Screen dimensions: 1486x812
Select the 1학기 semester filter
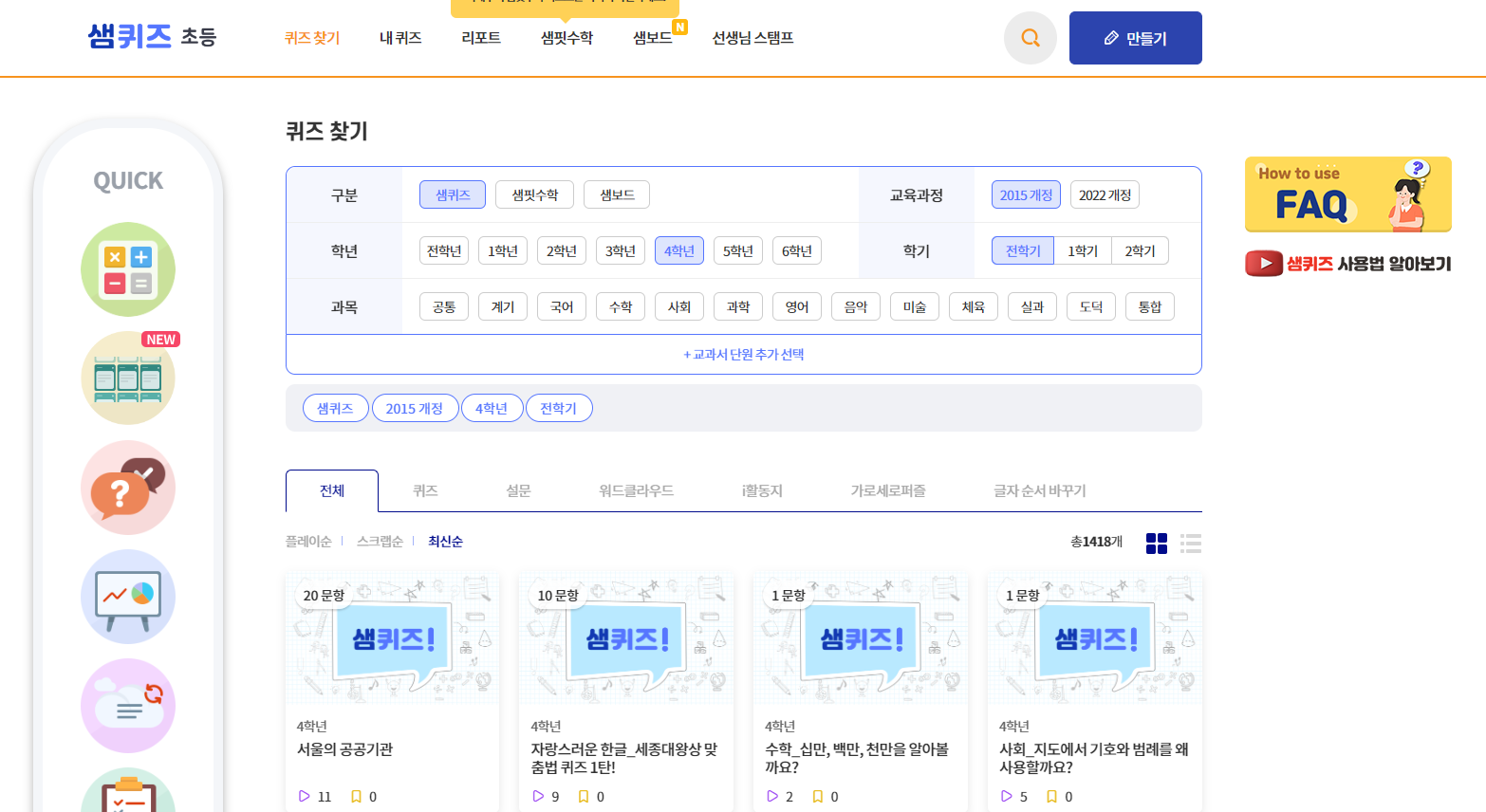point(1082,250)
